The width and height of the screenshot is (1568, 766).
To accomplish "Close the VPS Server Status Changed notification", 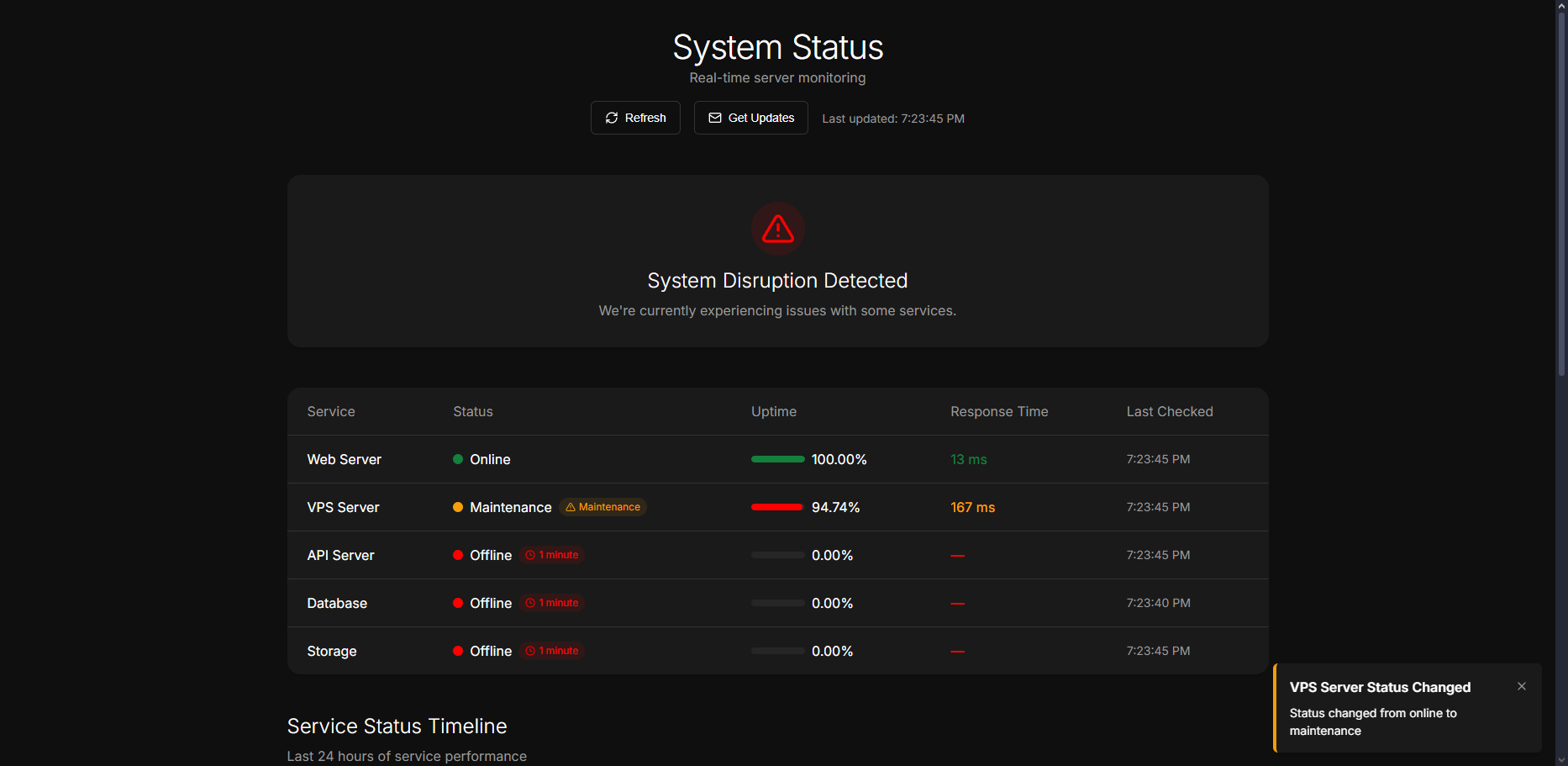I will [x=1521, y=686].
